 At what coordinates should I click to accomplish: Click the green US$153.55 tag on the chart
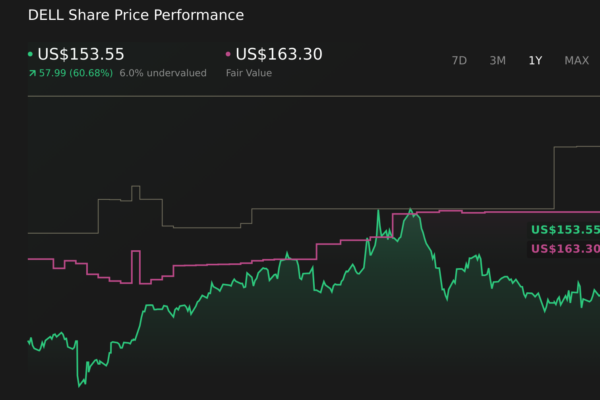[564, 229]
